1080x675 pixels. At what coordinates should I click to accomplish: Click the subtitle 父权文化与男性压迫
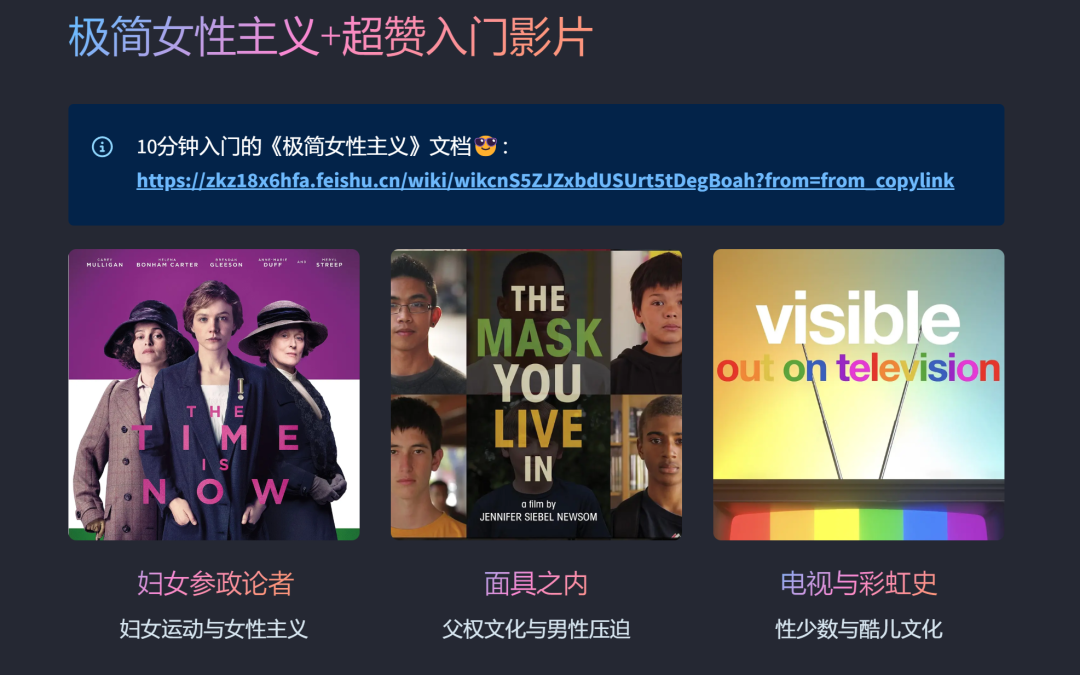(x=536, y=629)
